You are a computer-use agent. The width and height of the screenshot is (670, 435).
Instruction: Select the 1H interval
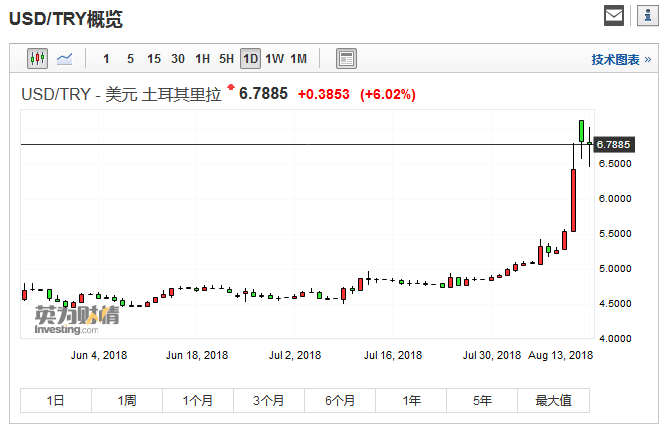tap(202, 59)
